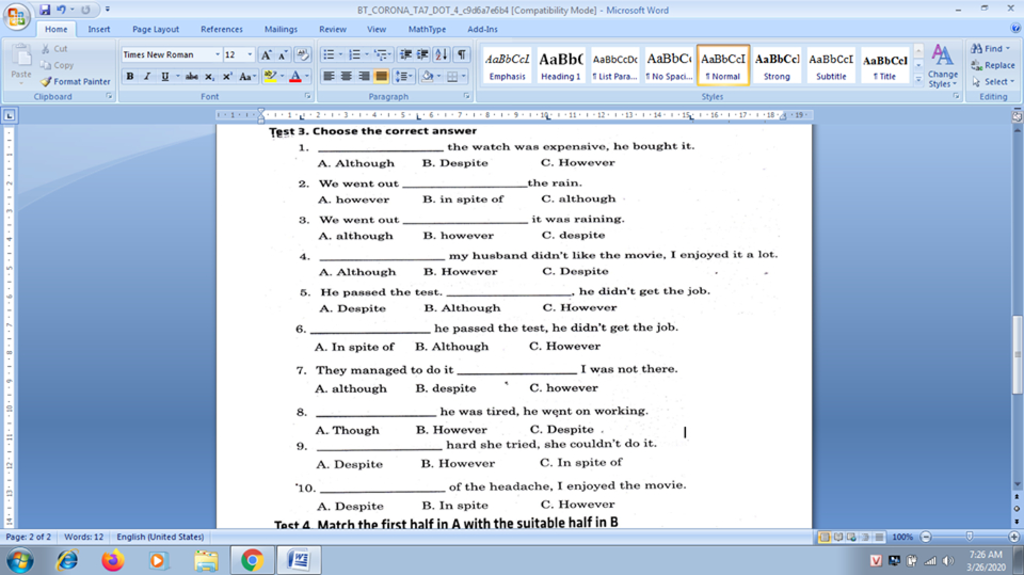This screenshot has width=1024, height=575.
Task: Apply superscript formatting
Action: pos(227,76)
